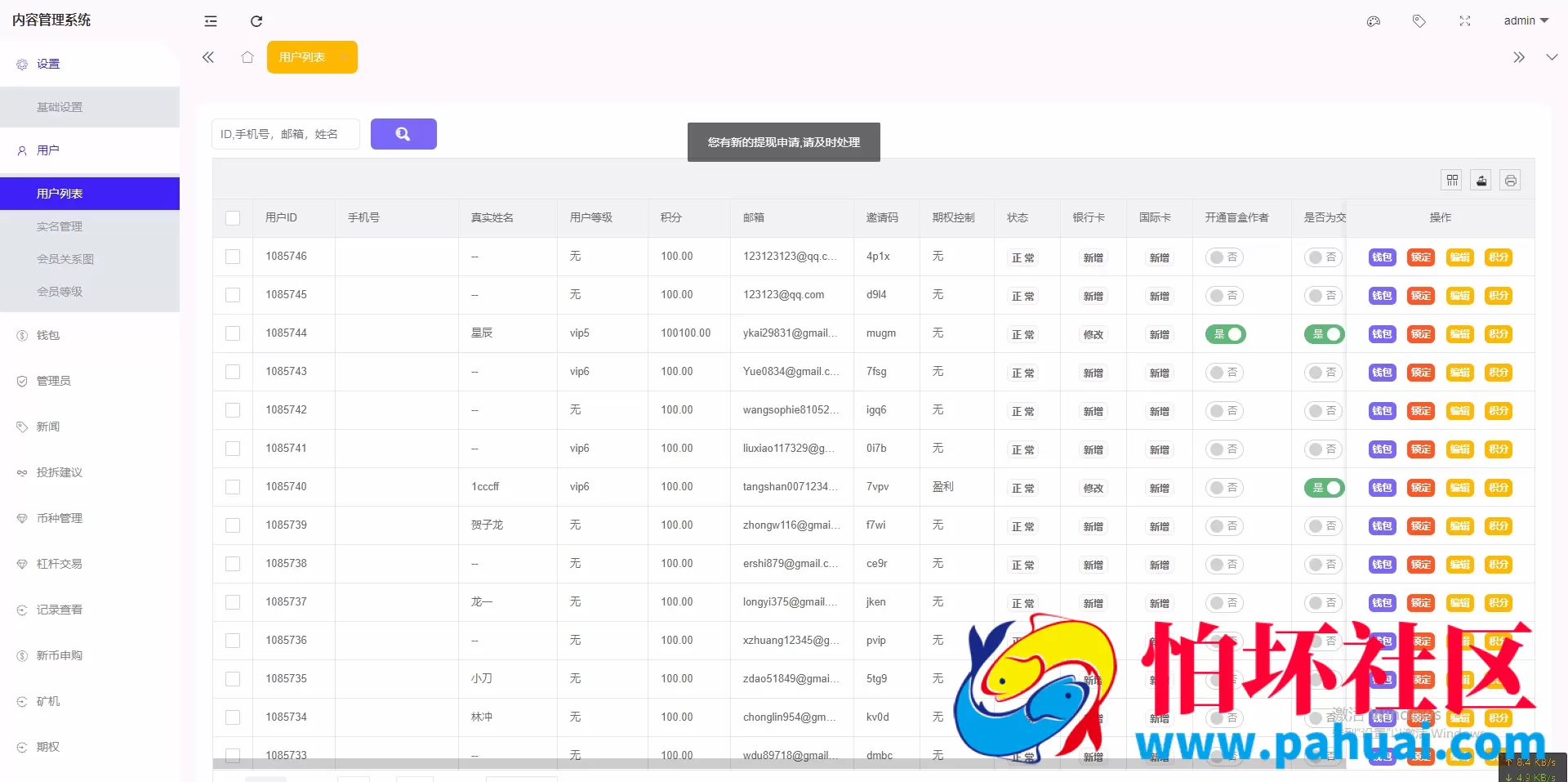Viewport: 1568px width, 782px height.
Task: Expand the 杠杆交易 sidebar group
Action: pyautogui.click(x=90, y=564)
